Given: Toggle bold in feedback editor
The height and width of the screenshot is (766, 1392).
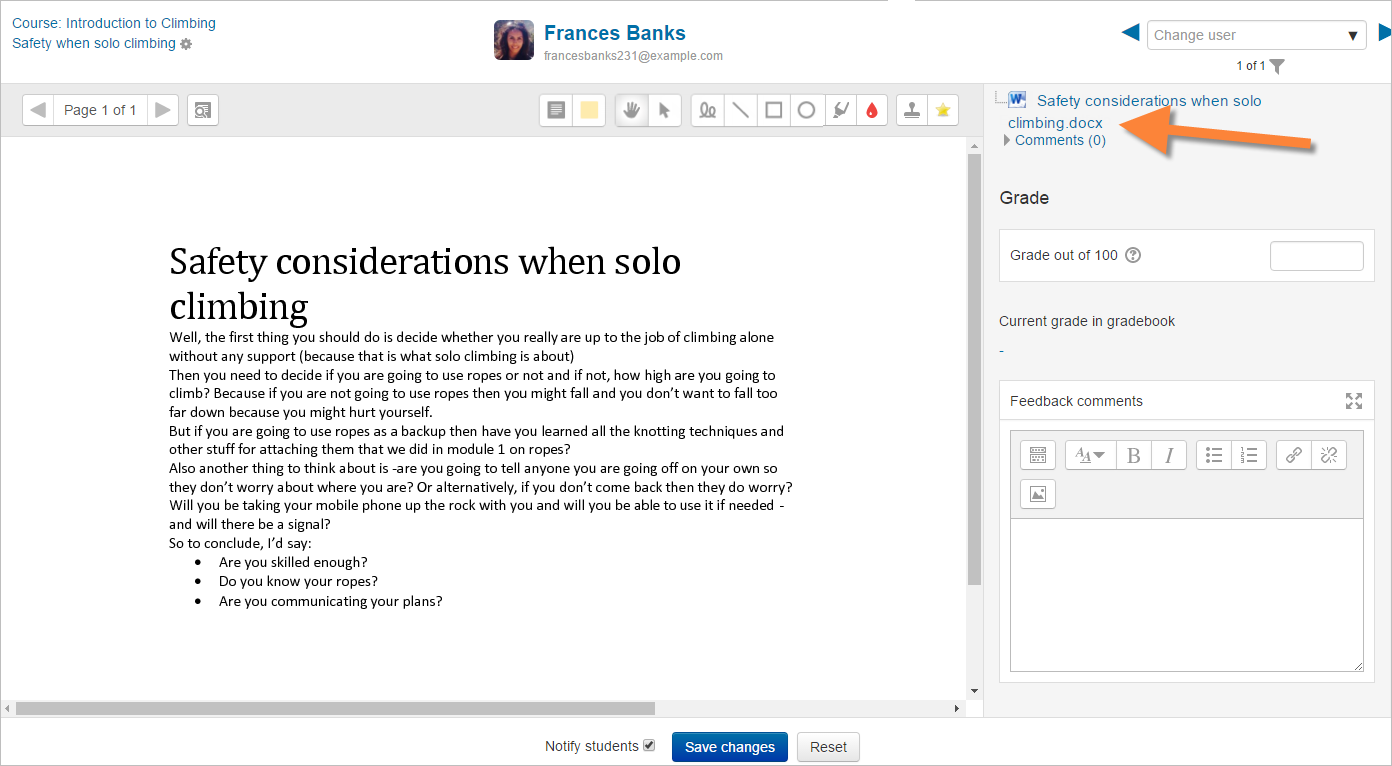Looking at the screenshot, I should tap(1133, 455).
